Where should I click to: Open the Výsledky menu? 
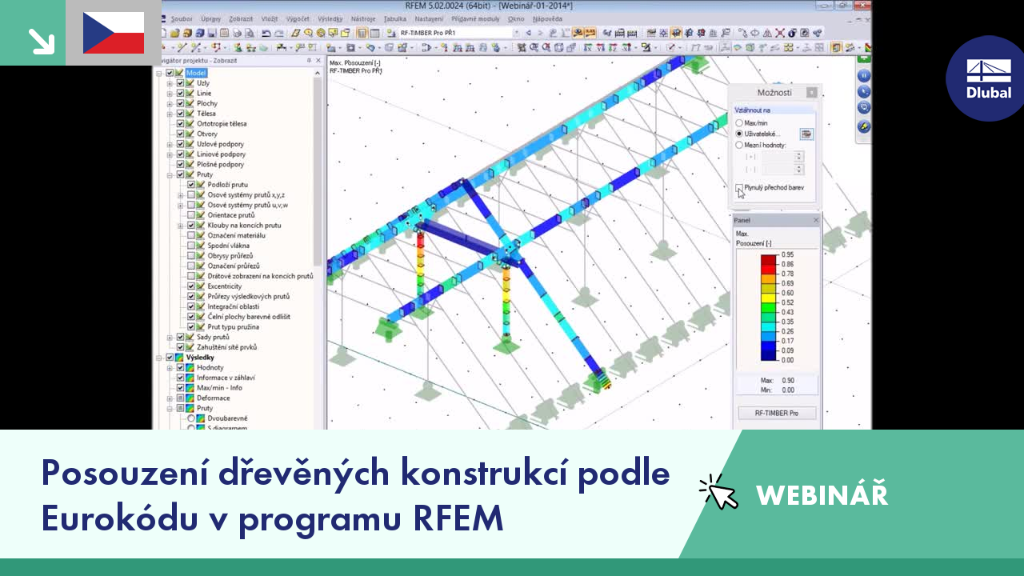pyautogui.click(x=330, y=19)
